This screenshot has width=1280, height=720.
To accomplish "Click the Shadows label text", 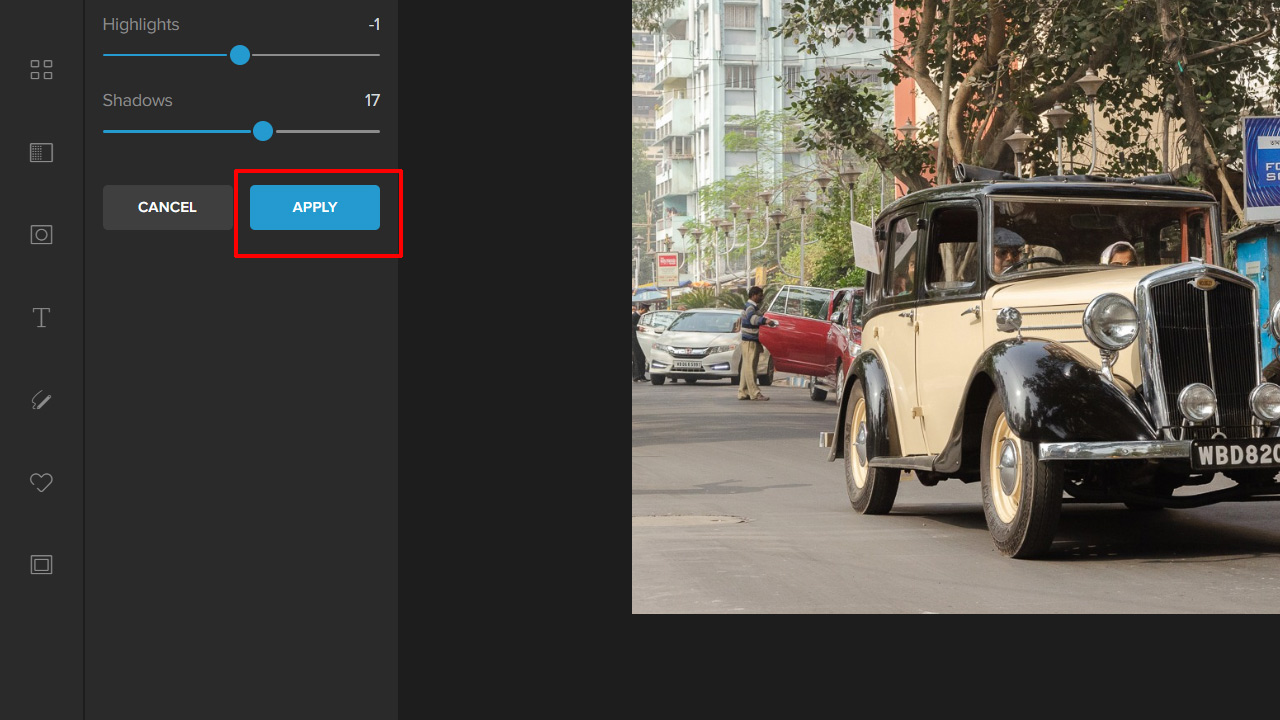I will click(x=137, y=100).
